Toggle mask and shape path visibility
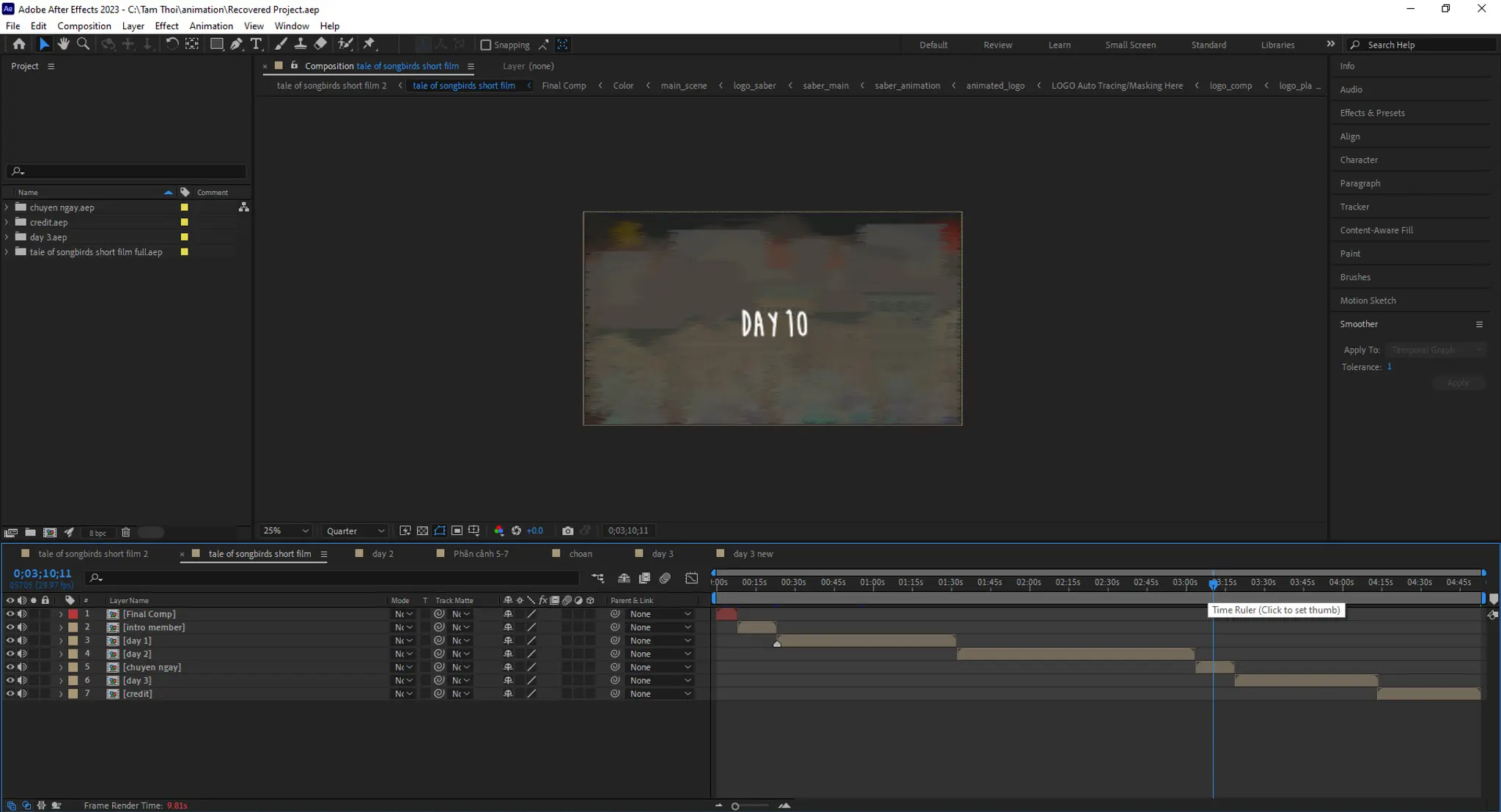The image size is (1501, 812). pyautogui.click(x=440, y=531)
